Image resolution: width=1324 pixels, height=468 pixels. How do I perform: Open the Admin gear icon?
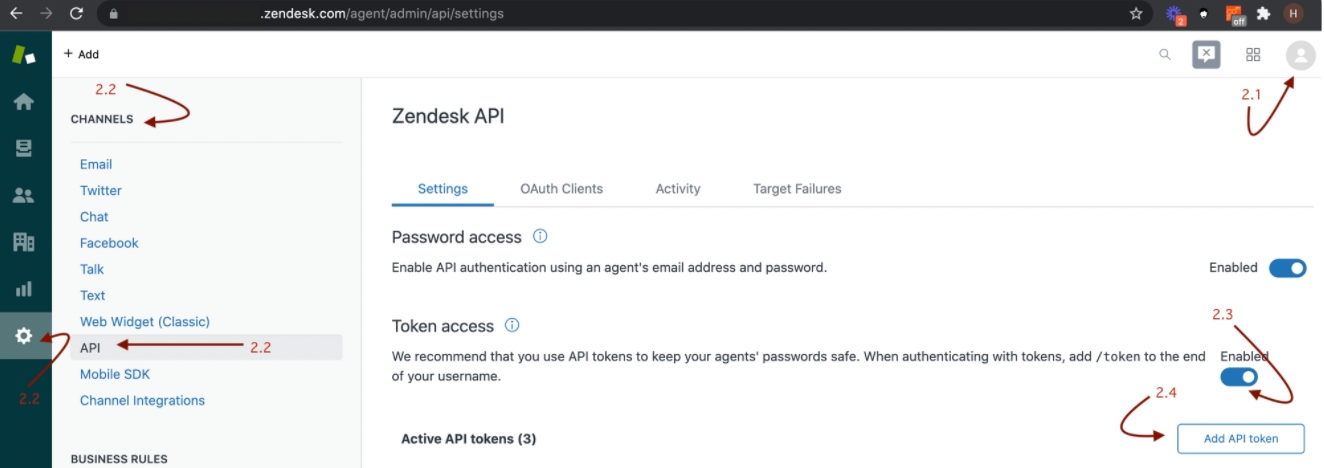click(x=24, y=336)
